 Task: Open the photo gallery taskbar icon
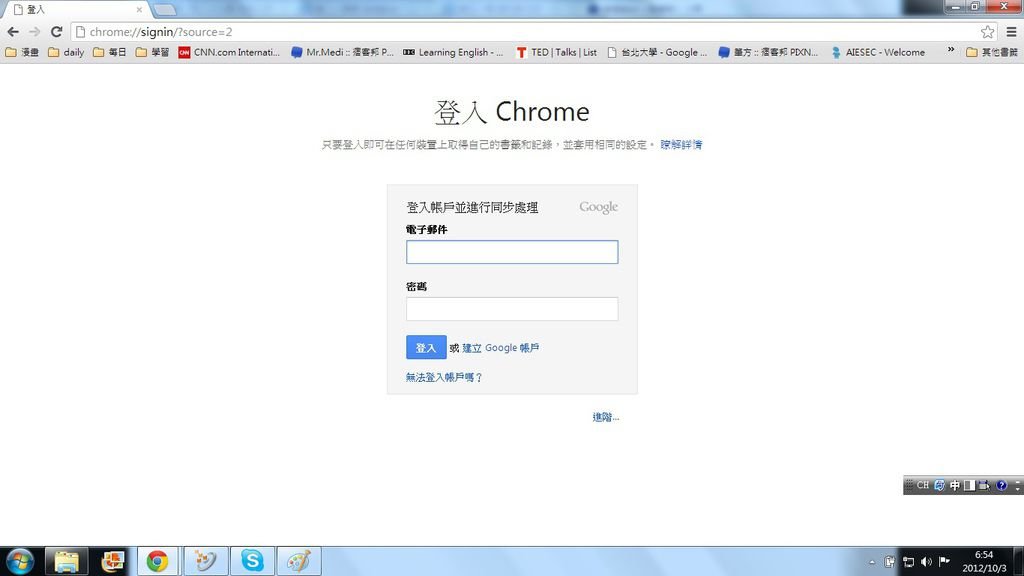112,561
